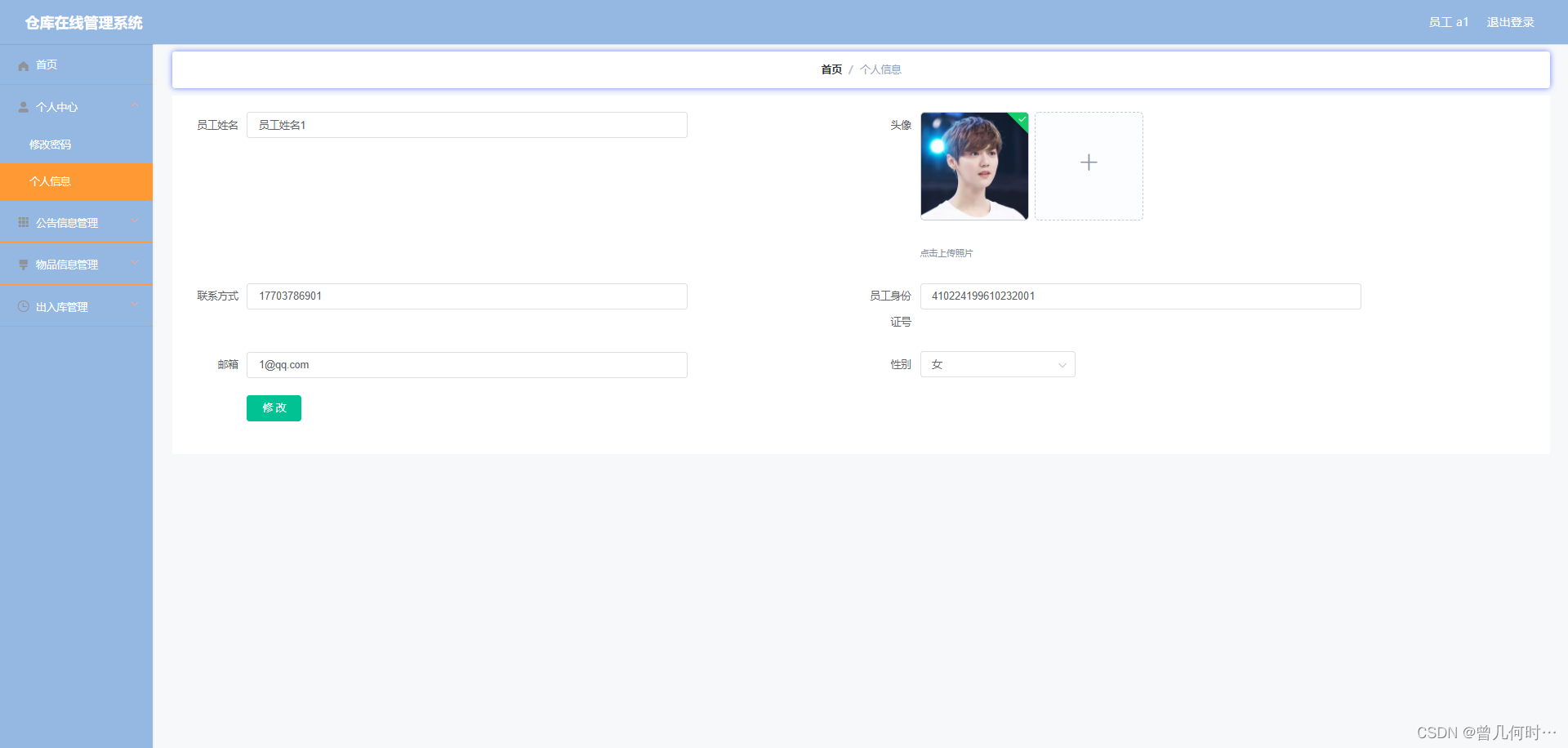1568x748 pixels.
Task: Click the 仓库在线管理系统 title
Action: 83,23
